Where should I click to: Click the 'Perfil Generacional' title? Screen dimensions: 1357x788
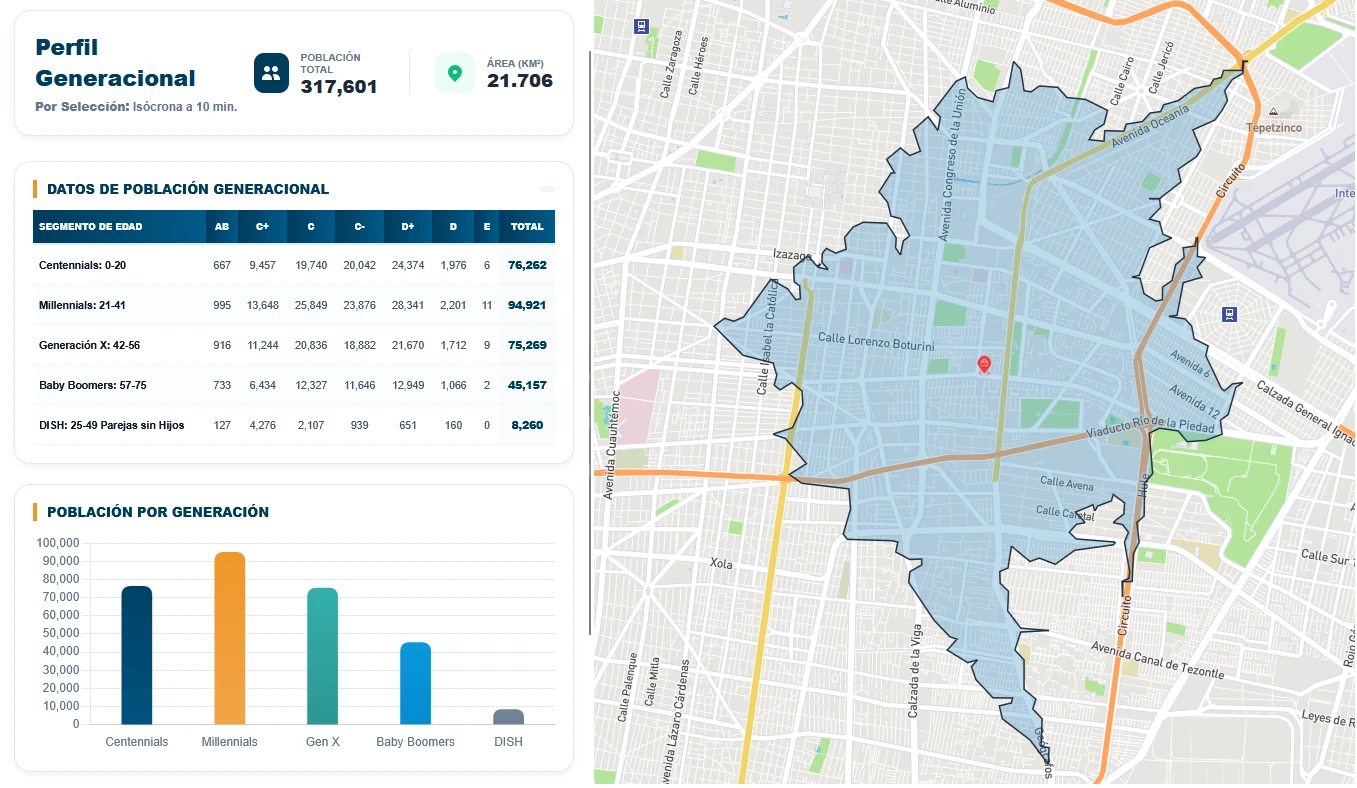coord(115,62)
